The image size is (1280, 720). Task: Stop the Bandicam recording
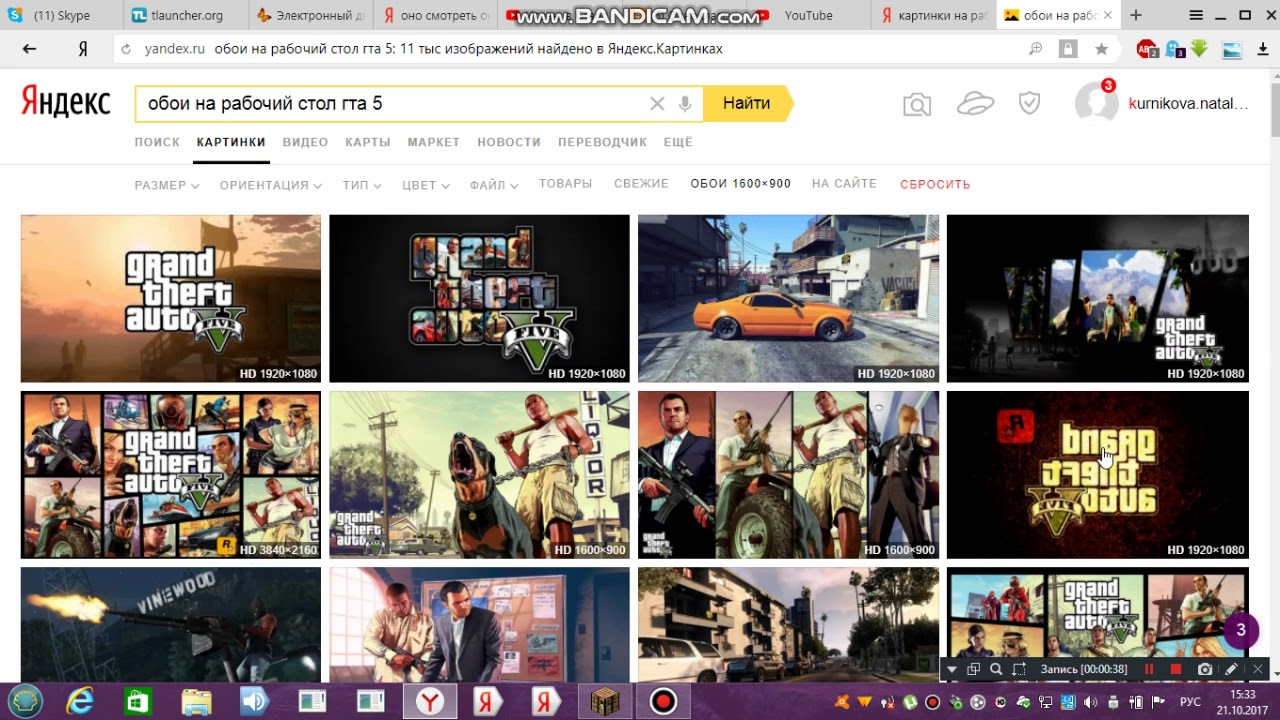tap(1176, 669)
